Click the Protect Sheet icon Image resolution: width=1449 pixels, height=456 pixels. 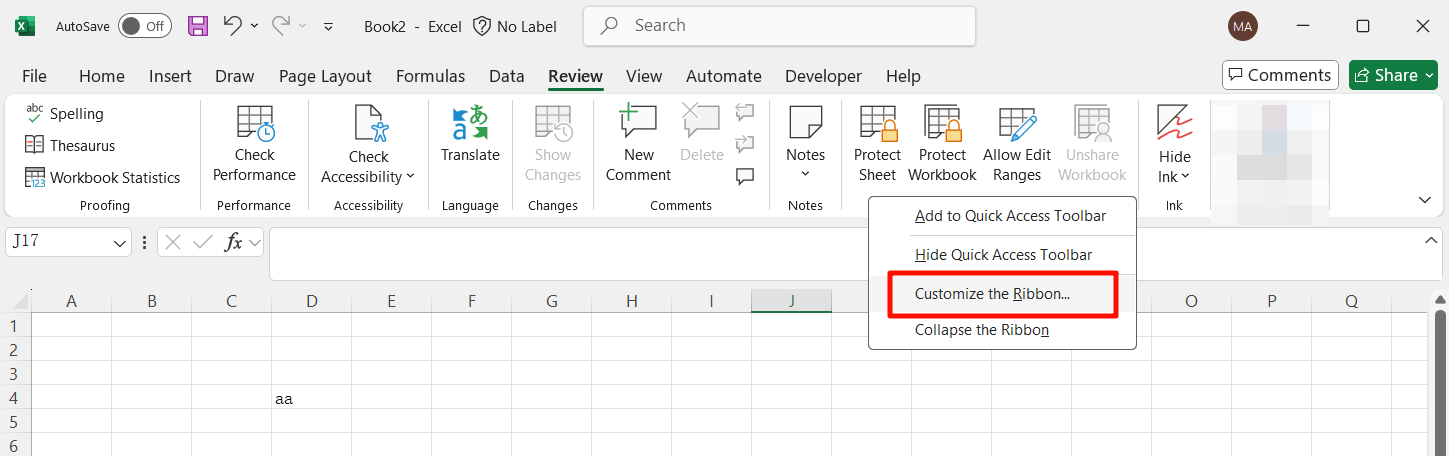pyautogui.click(x=877, y=124)
